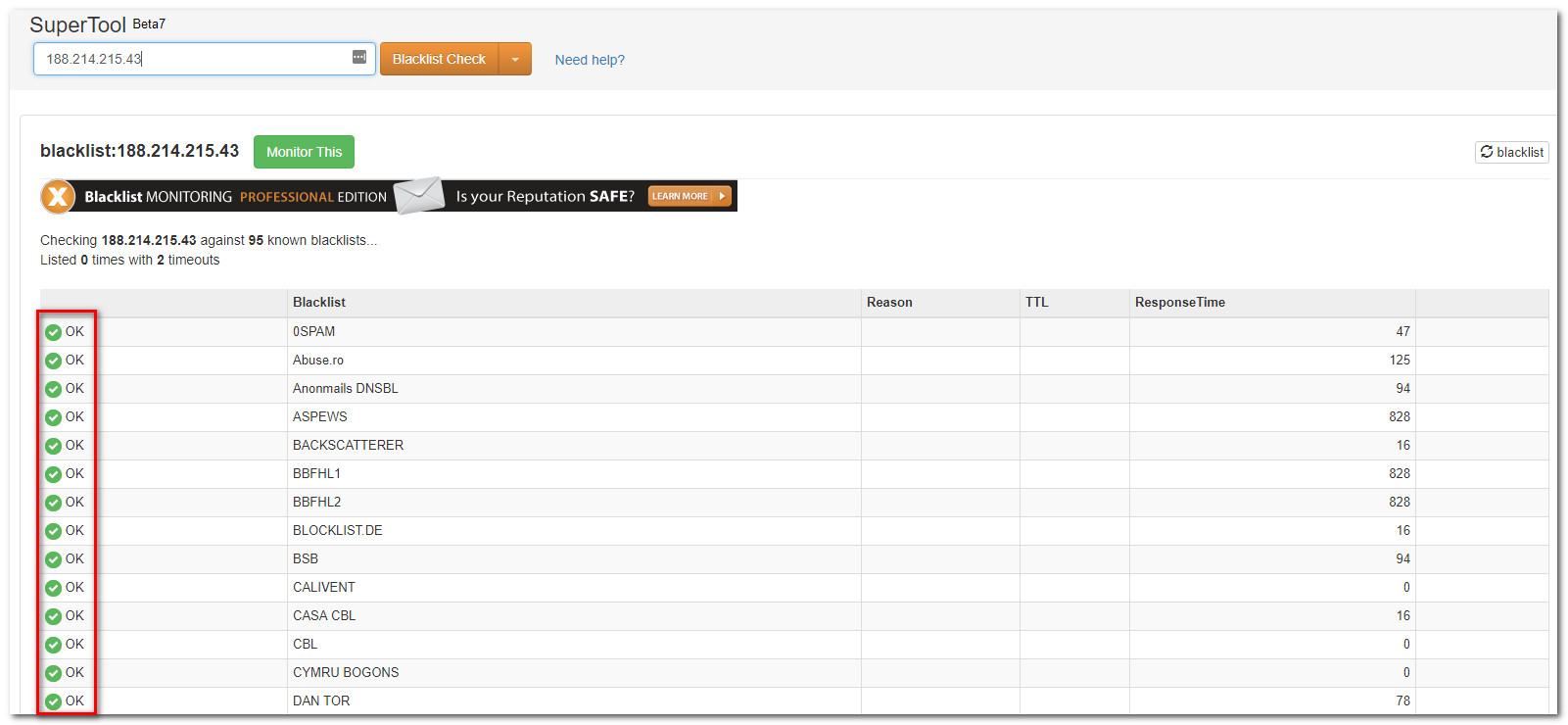
Task: Click the envelope icon in the banner
Action: tap(419, 195)
